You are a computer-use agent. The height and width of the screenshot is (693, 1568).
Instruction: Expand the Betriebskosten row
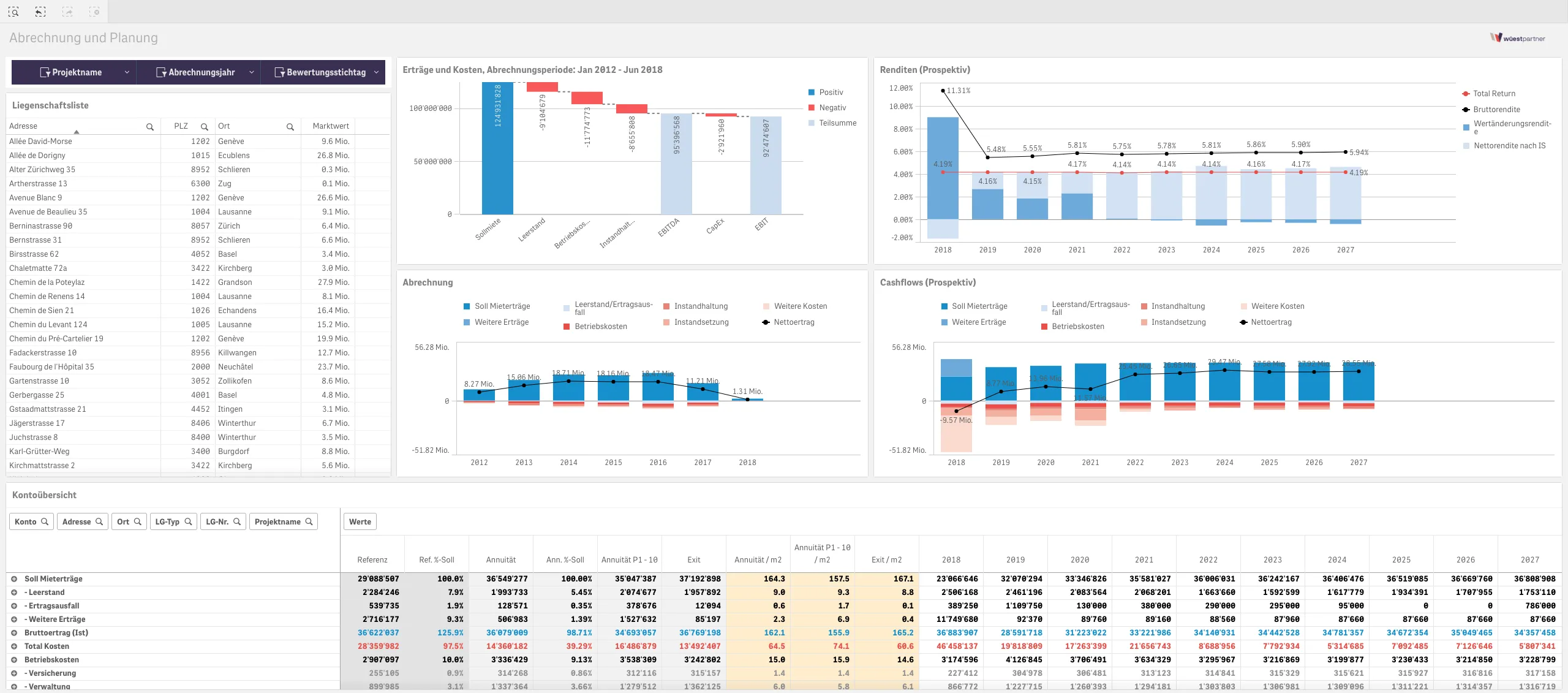(x=14, y=659)
